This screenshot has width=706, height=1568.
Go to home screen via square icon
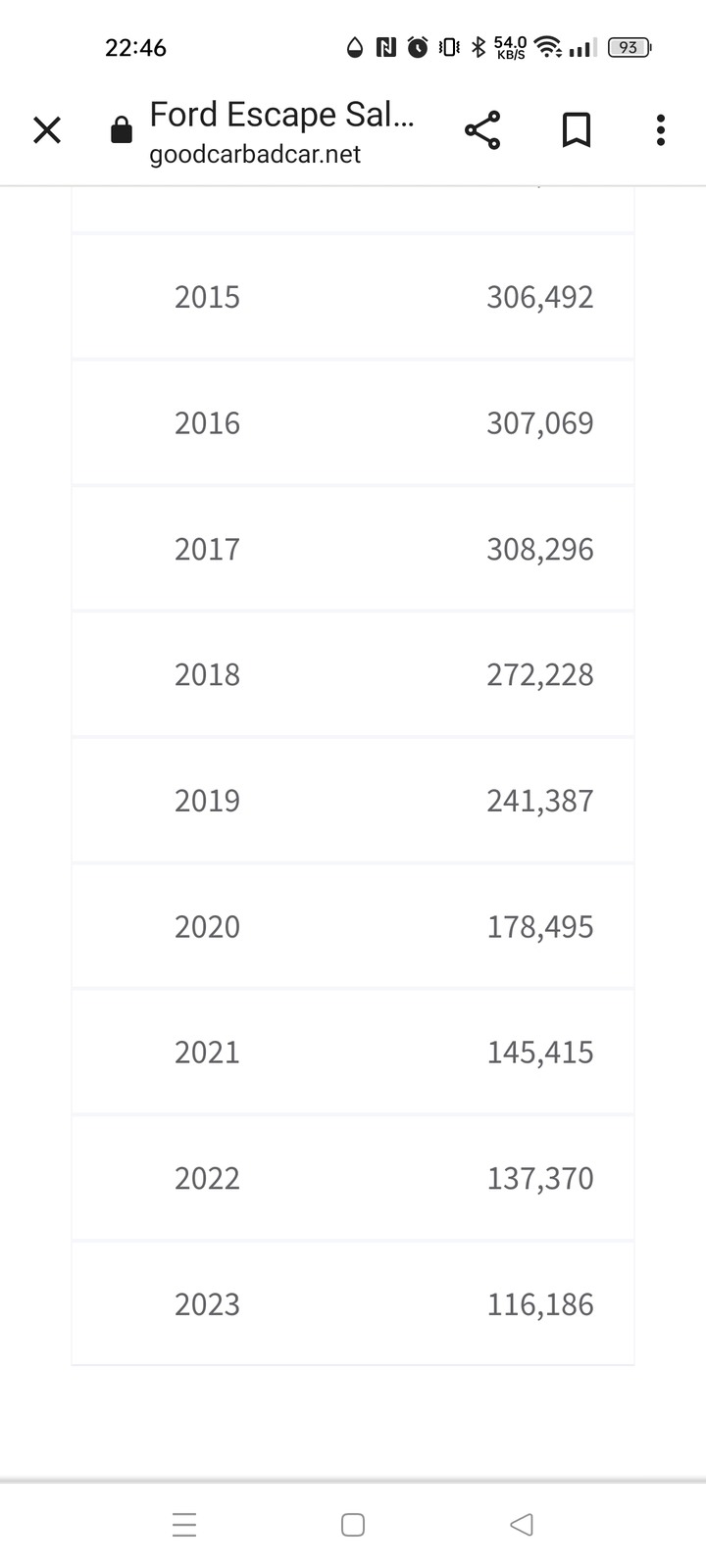point(353,1525)
